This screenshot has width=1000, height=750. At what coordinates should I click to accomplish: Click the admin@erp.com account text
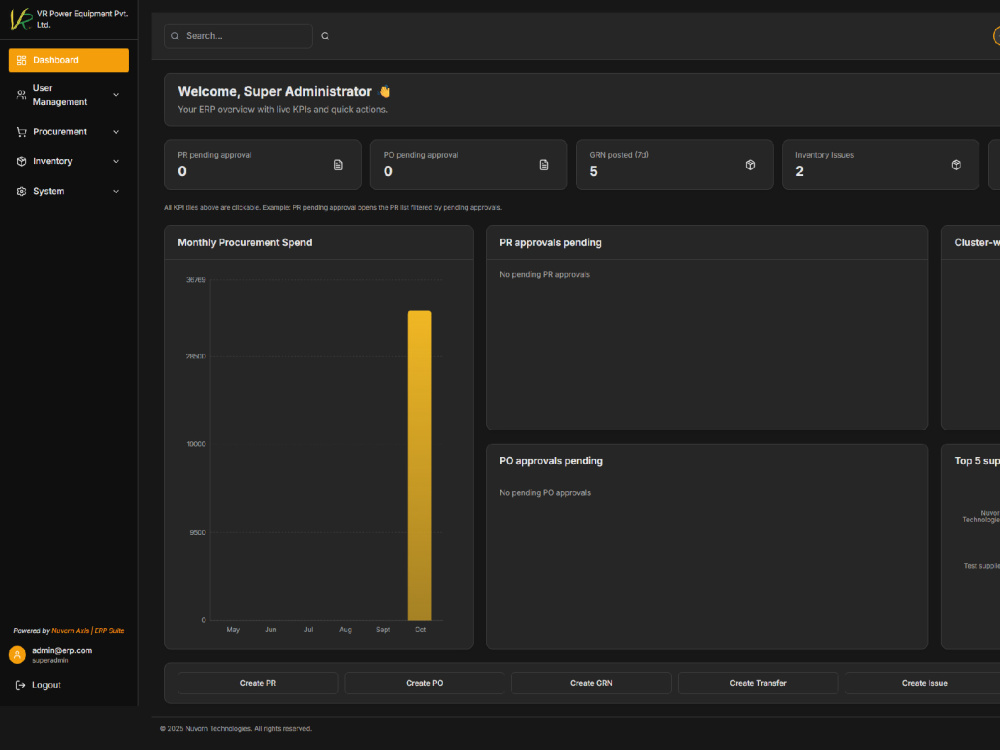(62, 651)
